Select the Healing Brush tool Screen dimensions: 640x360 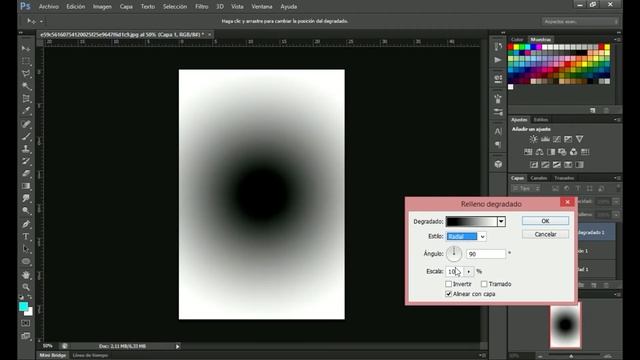coord(26,124)
